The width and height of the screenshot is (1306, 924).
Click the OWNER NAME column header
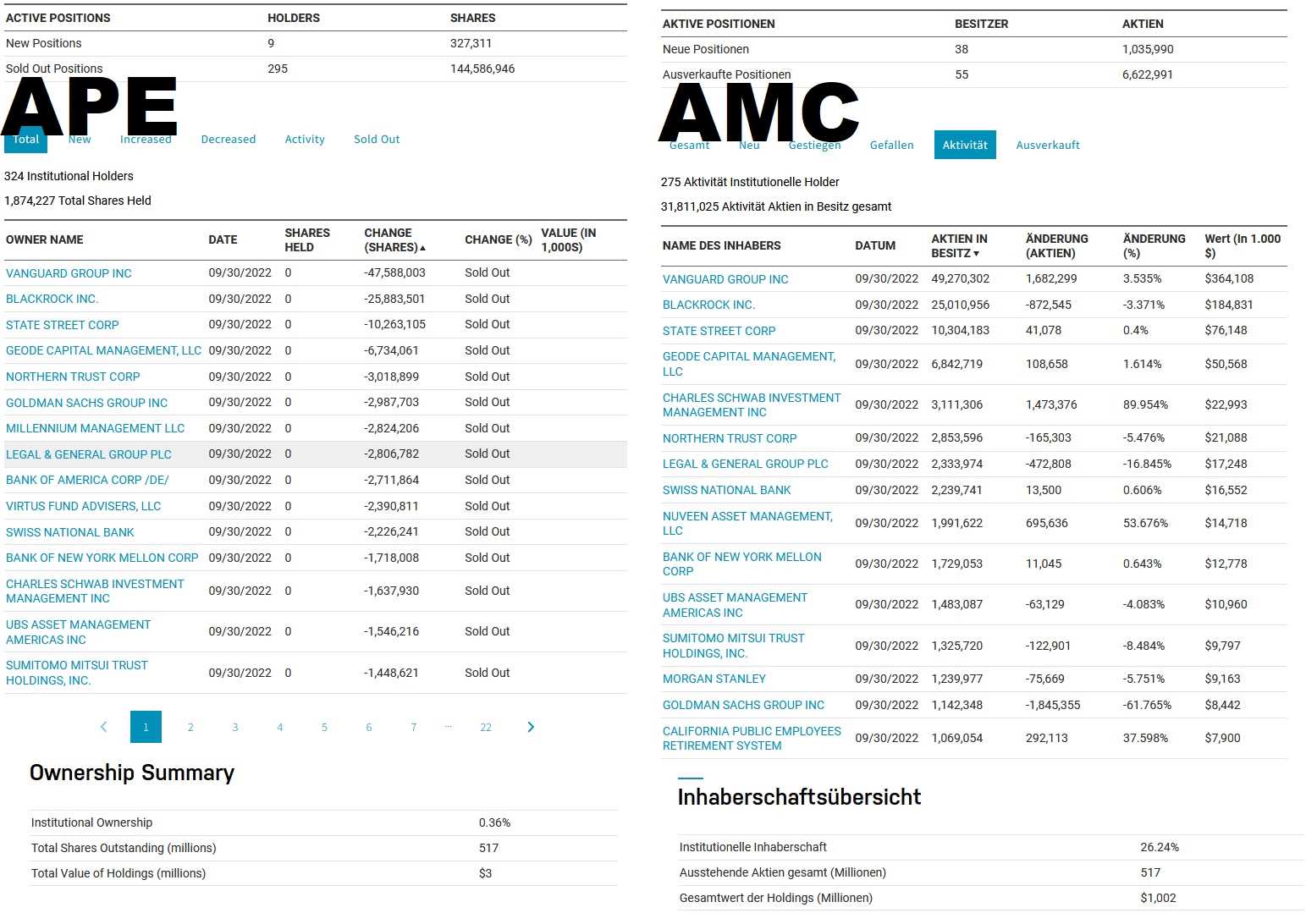(x=45, y=240)
